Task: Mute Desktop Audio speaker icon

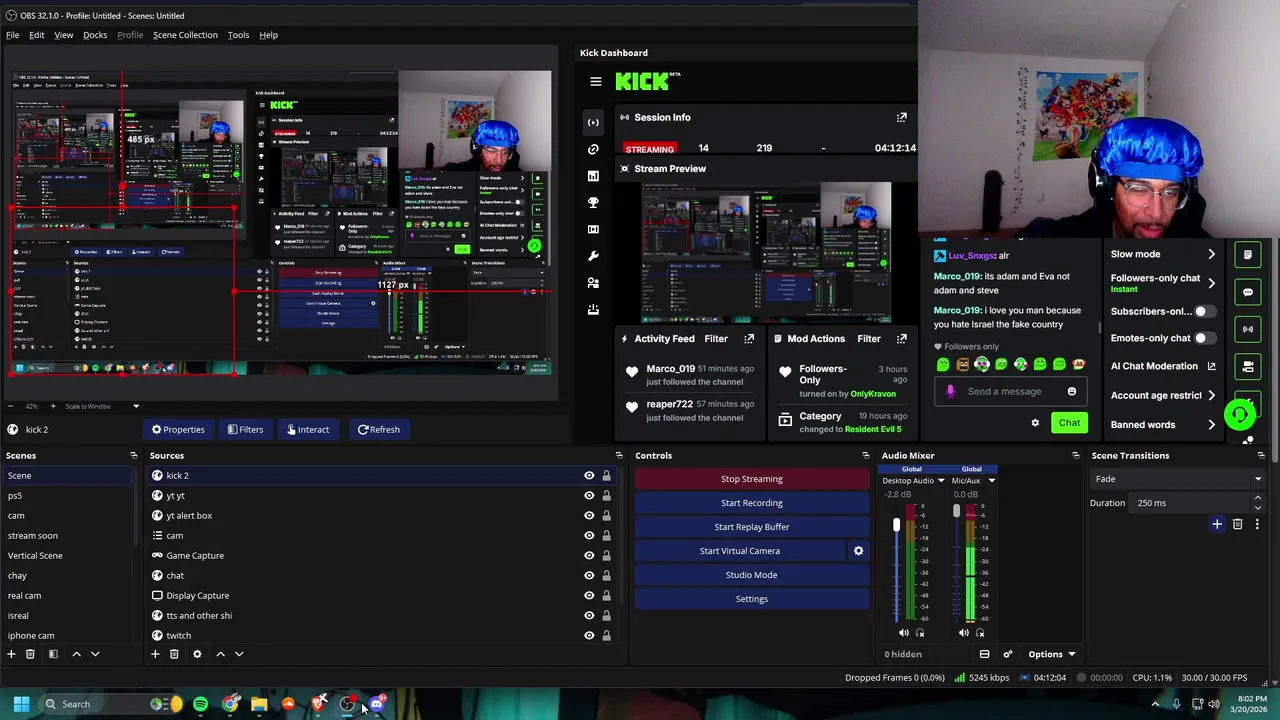Action: point(904,633)
